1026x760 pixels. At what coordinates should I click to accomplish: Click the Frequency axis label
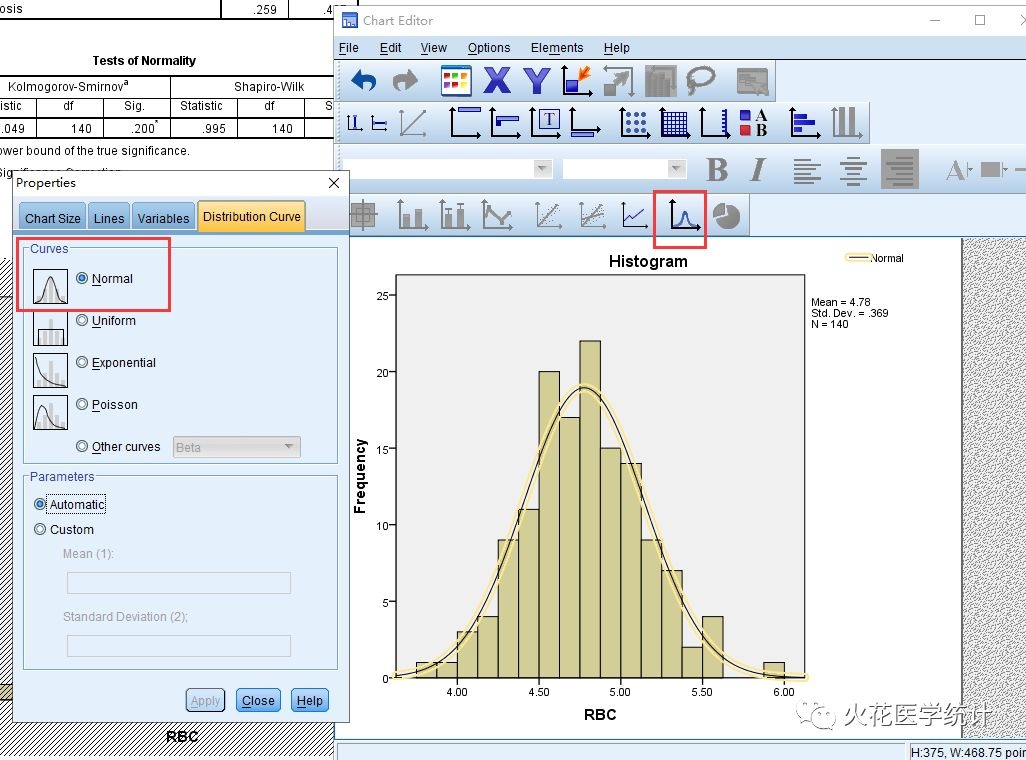pos(359,476)
